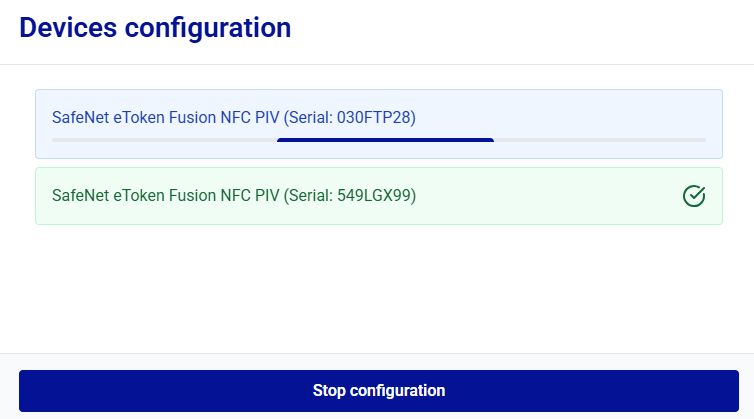The width and height of the screenshot is (754, 419).
Task: Click the grey progress track left of indicator
Action: pyautogui.click(x=164, y=140)
